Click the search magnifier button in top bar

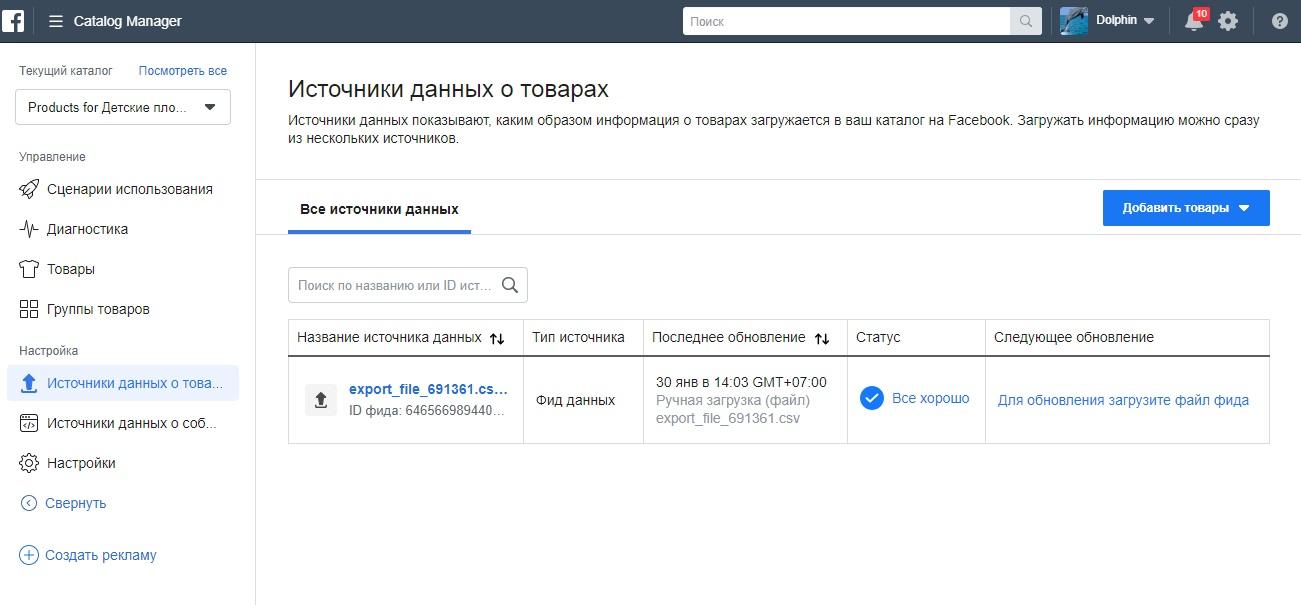click(x=1025, y=21)
